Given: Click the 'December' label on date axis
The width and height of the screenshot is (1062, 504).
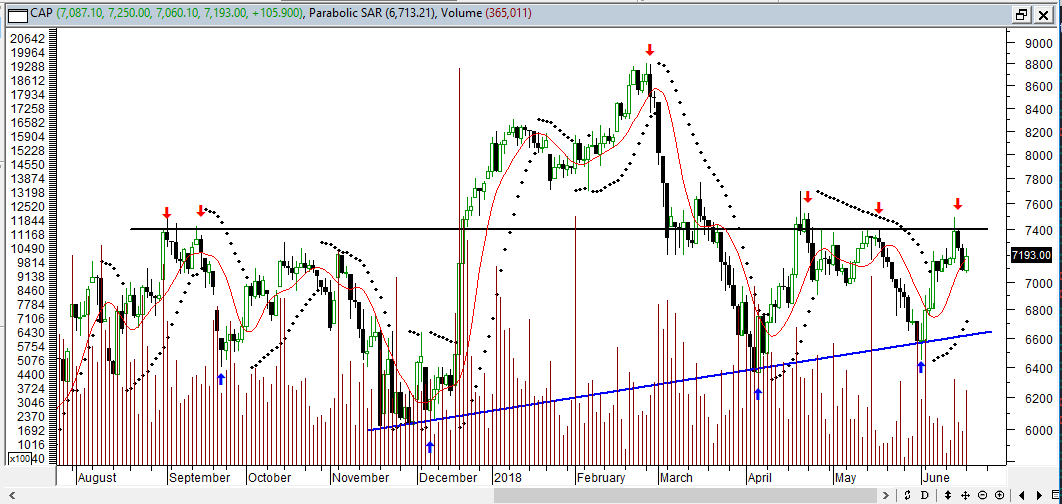Looking at the screenshot, I should (x=448, y=478).
